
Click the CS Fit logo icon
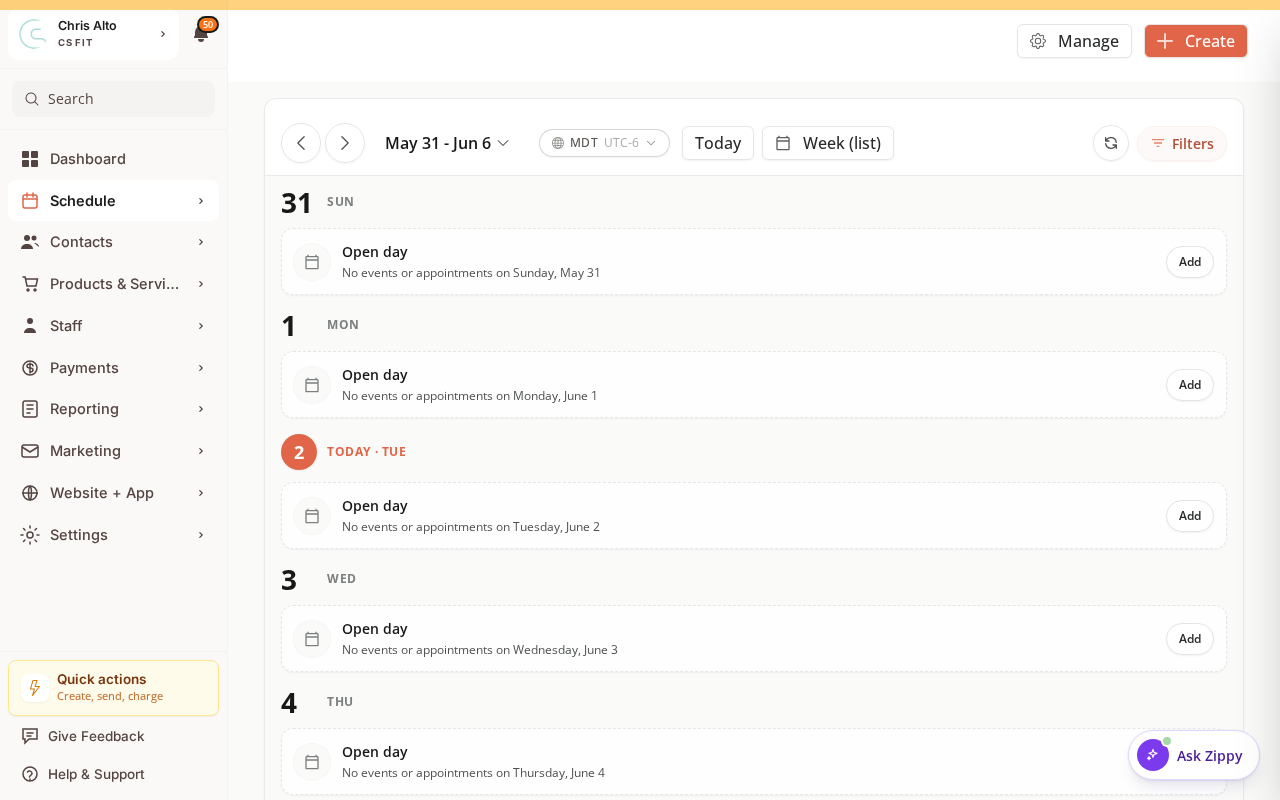click(33, 34)
